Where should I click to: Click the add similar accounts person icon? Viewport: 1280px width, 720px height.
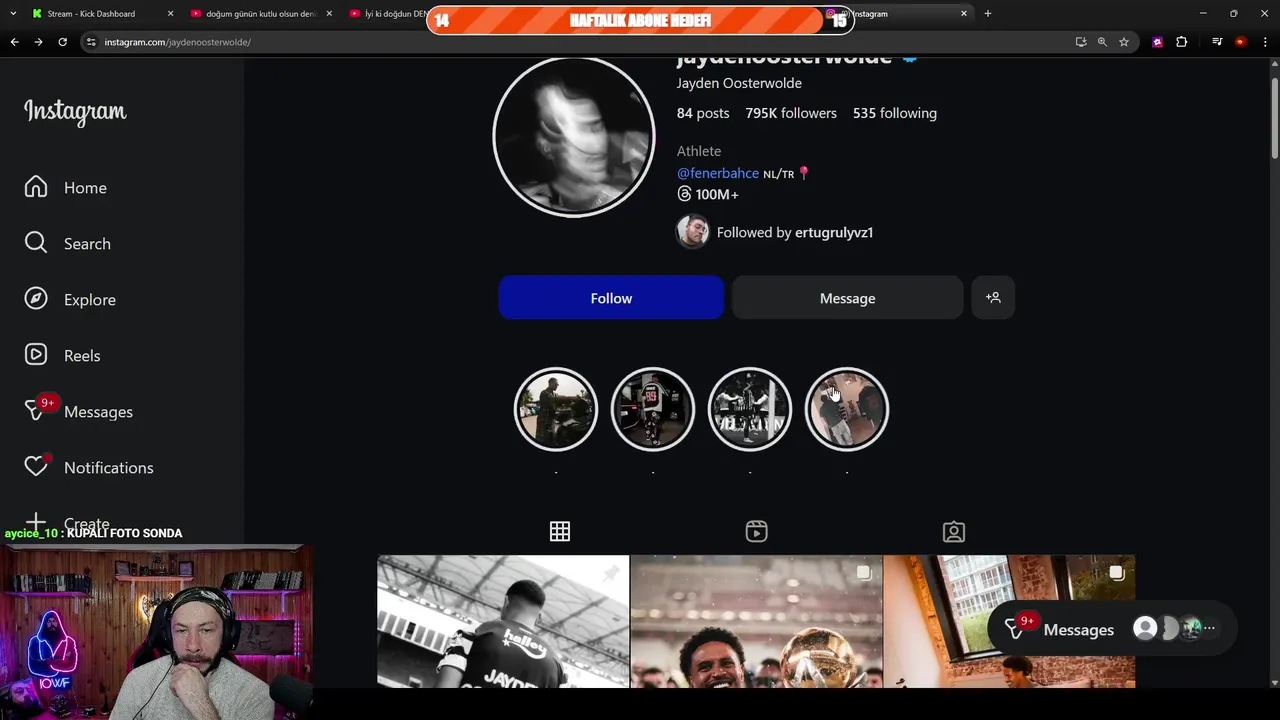993,298
